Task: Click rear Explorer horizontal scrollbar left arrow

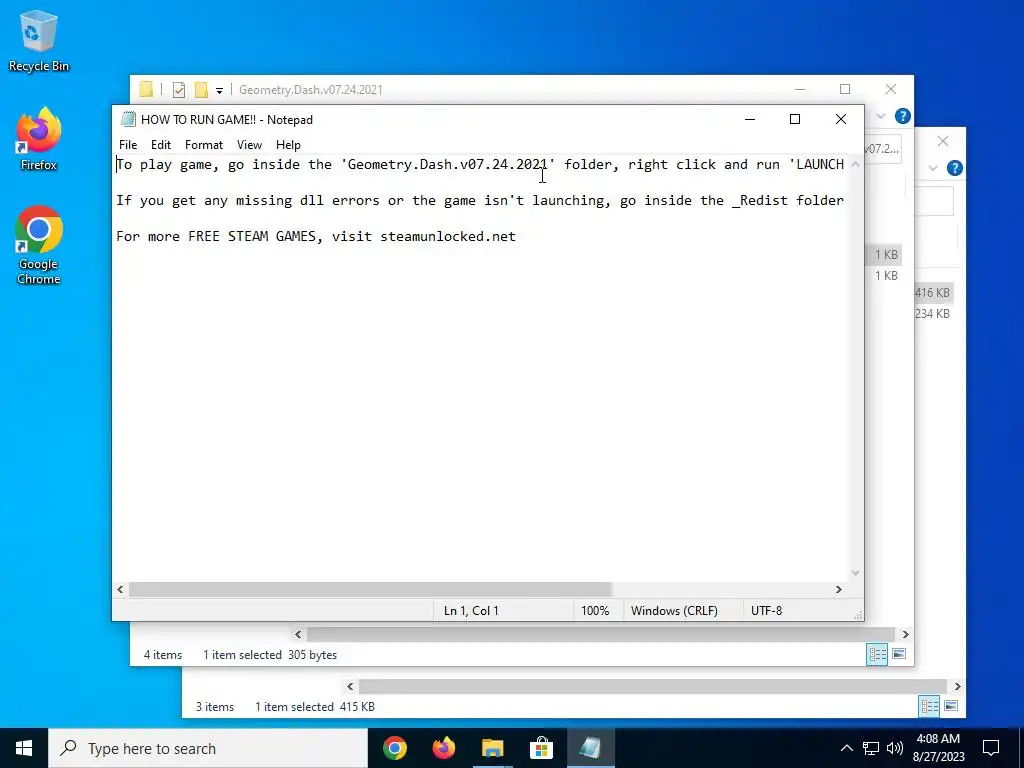Action: (x=350, y=686)
